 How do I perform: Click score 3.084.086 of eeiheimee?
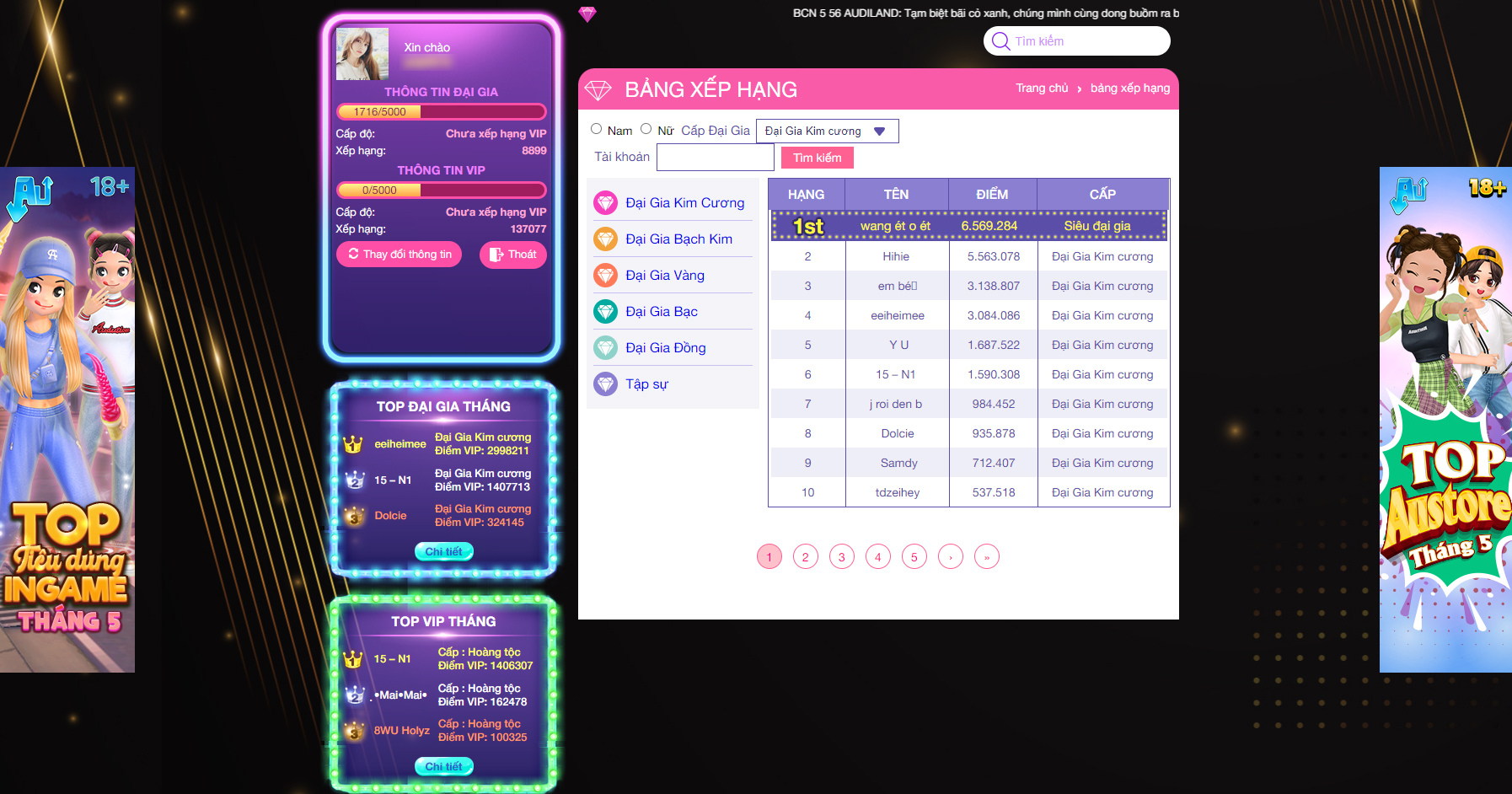[x=994, y=315]
